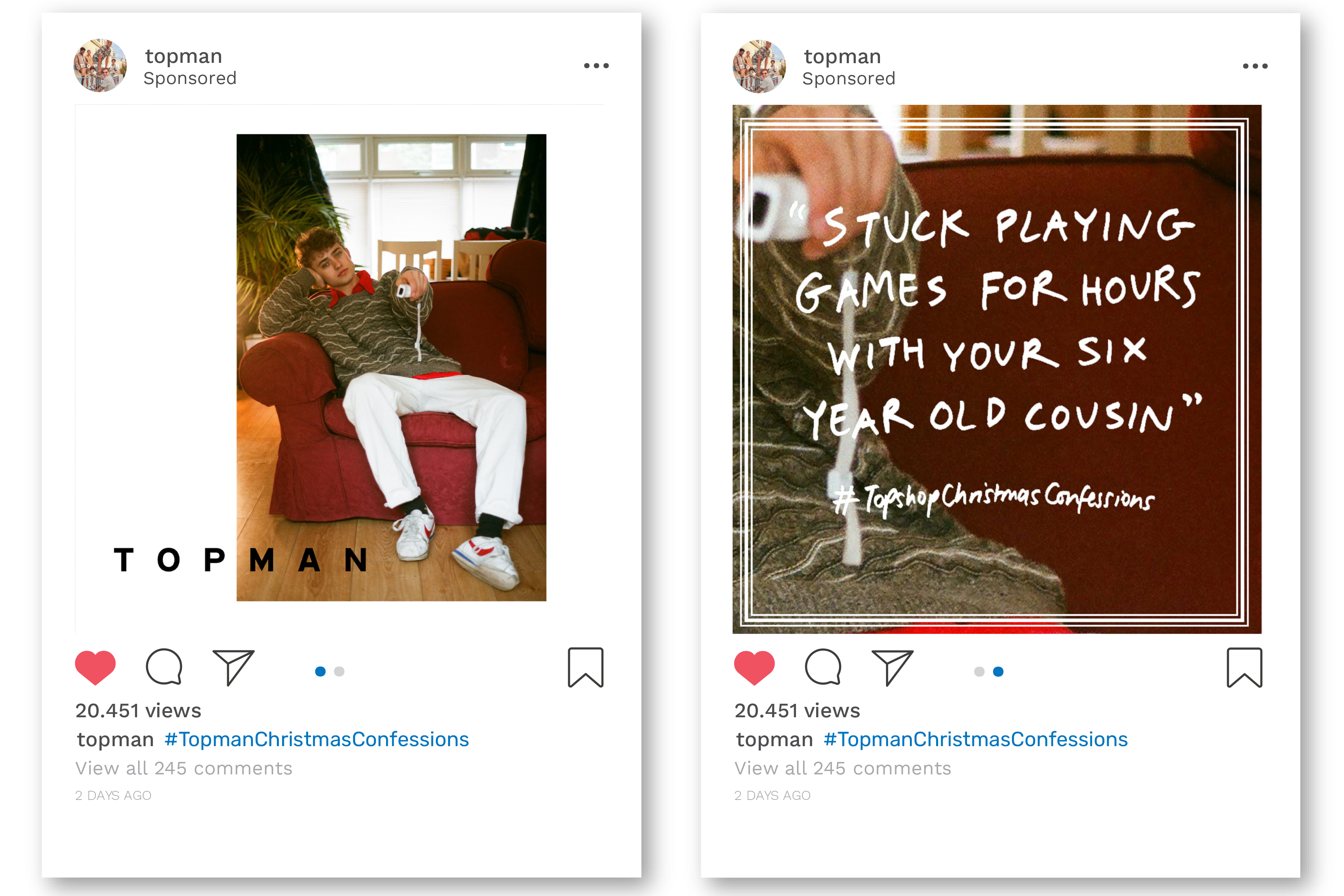Open three-dot options menu on left post

[596, 66]
